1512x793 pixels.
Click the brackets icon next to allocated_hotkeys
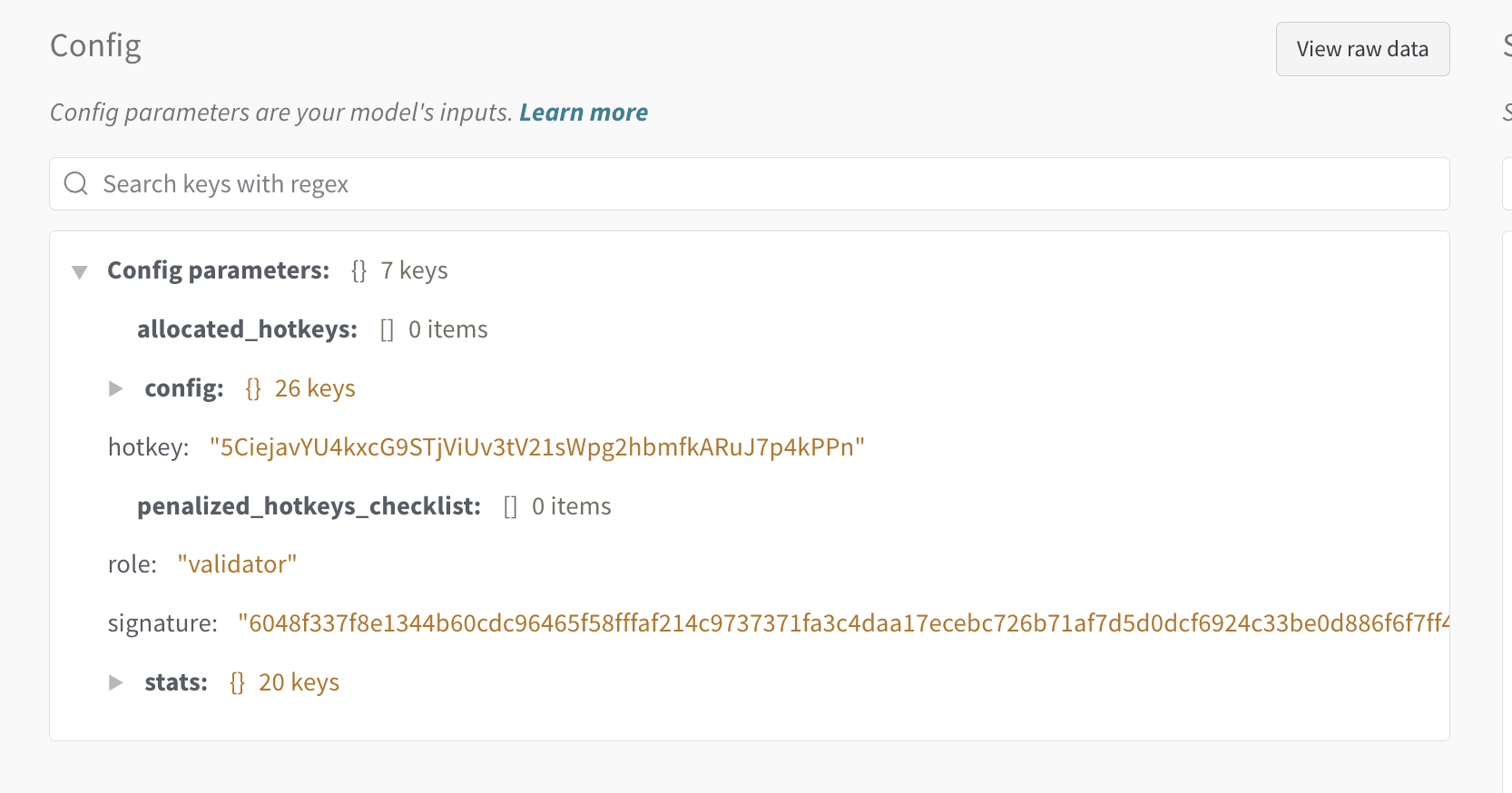(387, 330)
